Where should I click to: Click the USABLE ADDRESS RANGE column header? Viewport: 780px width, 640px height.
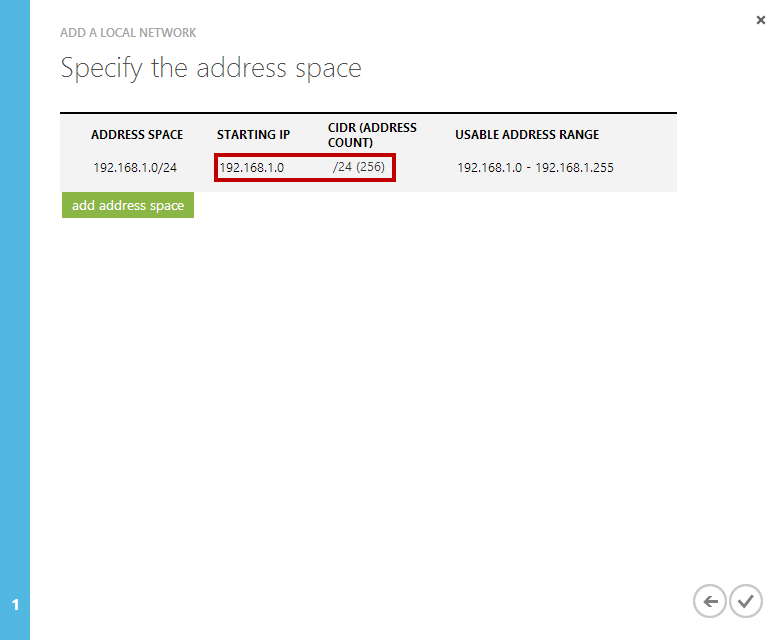pos(527,135)
